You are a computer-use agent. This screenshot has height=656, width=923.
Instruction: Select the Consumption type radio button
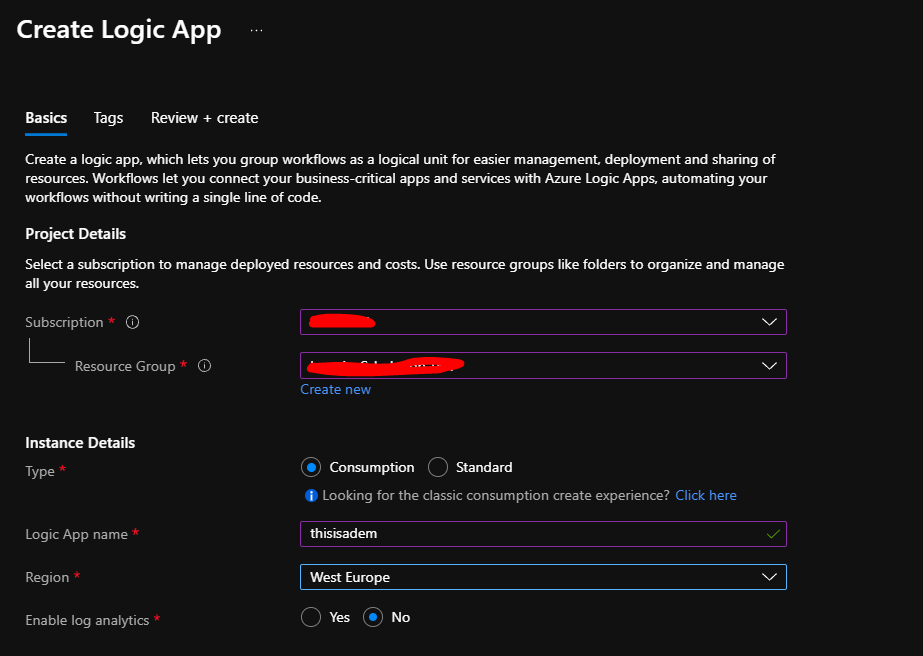[x=311, y=467]
